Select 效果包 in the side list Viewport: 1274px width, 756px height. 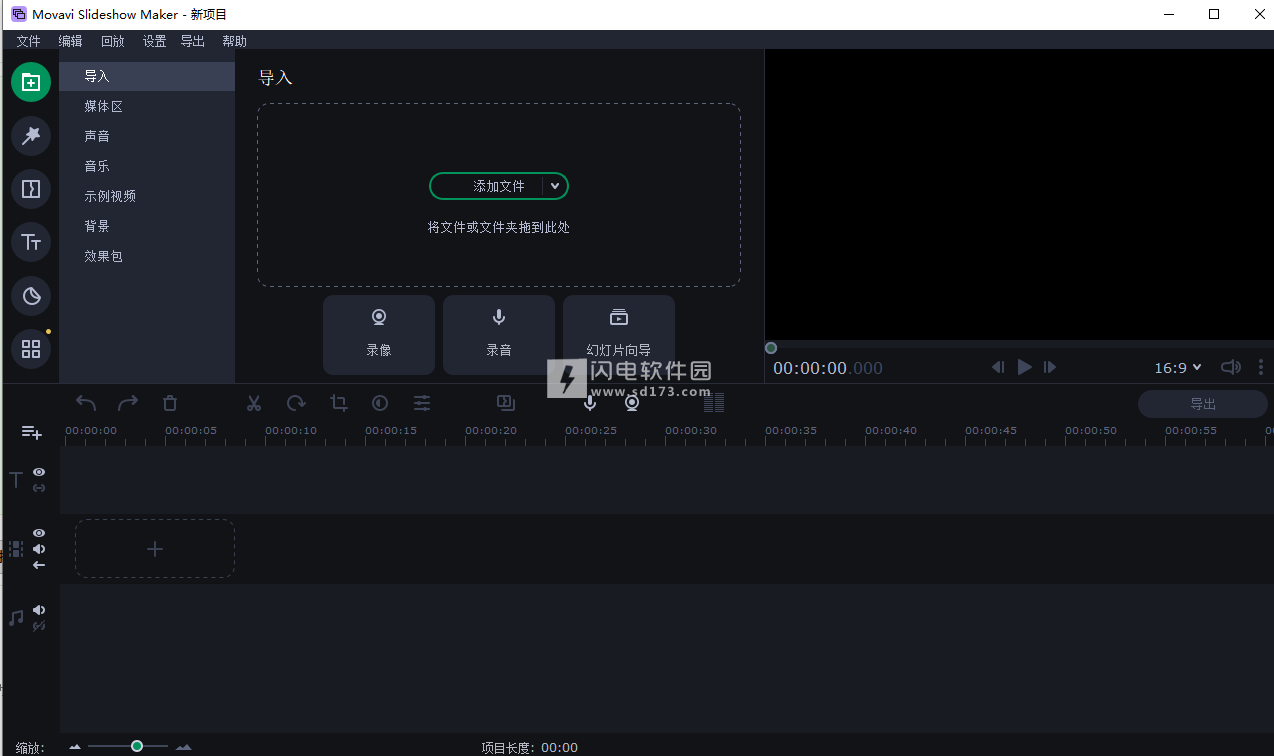click(147, 256)
